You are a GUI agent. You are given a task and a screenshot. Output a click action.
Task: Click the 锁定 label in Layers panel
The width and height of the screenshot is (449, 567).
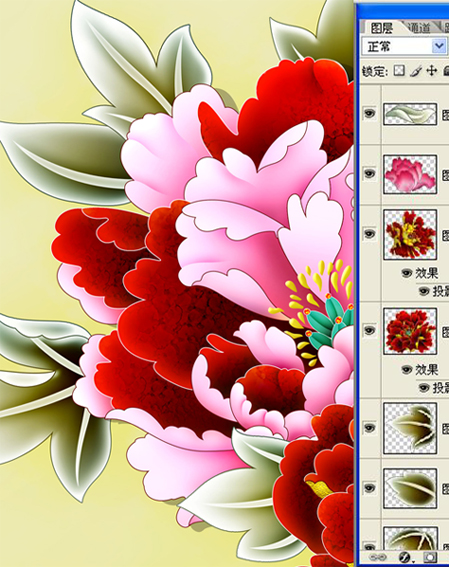(x=375, y=71)
